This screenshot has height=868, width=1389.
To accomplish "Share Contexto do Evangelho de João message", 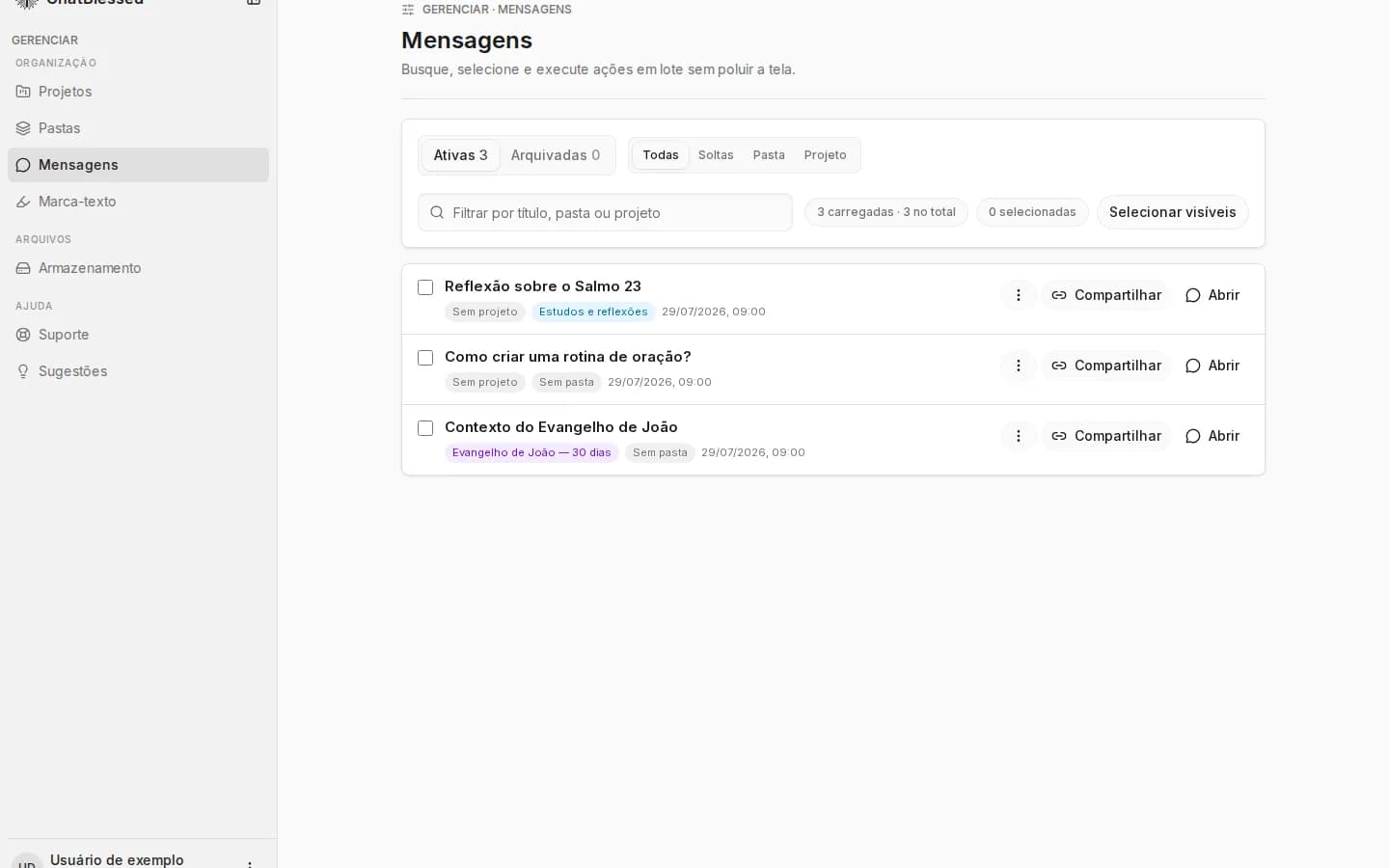I will pos(1106,436).
